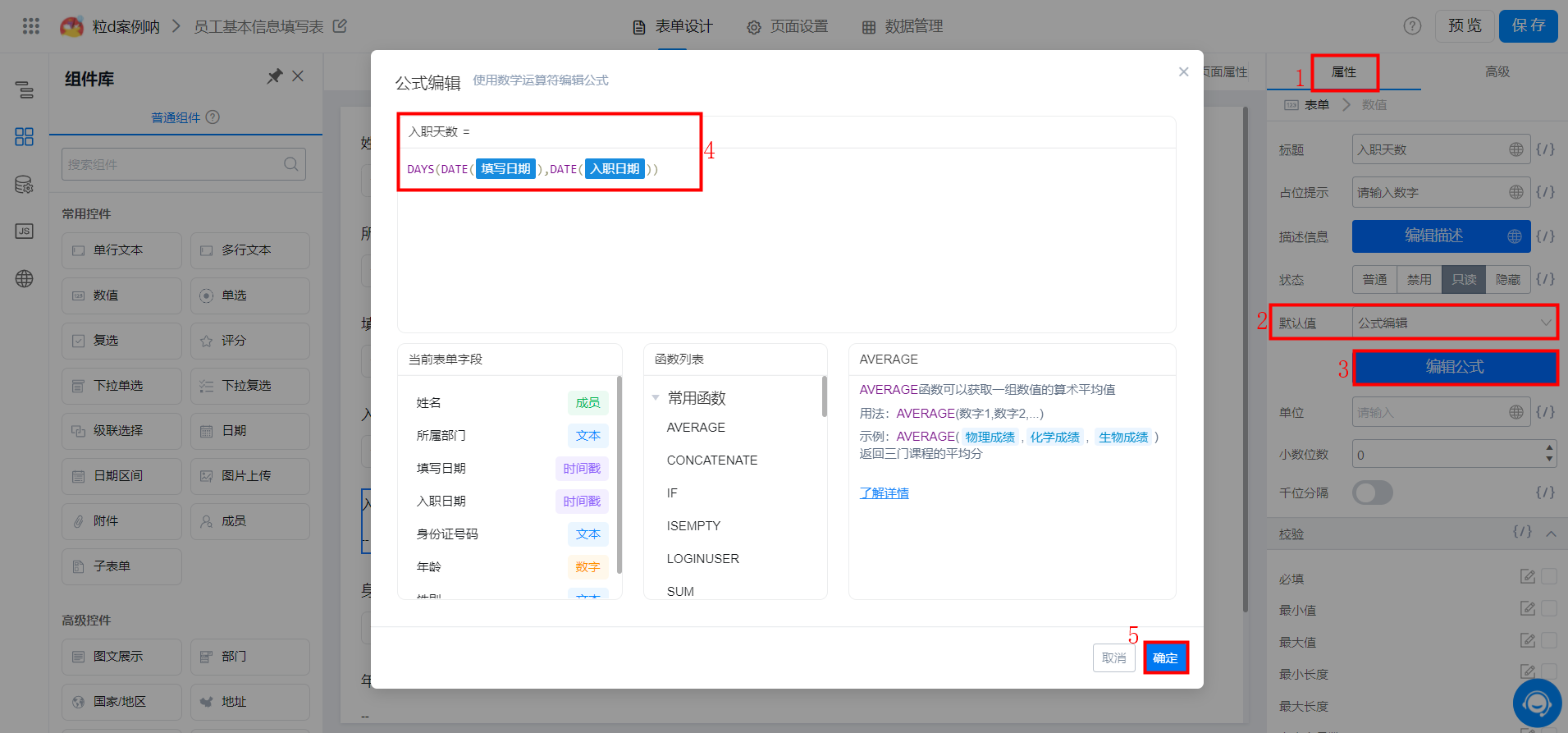The image size is (1568, 733).
Task: Confirm the formula with 确定
Action: point(1165,657)
